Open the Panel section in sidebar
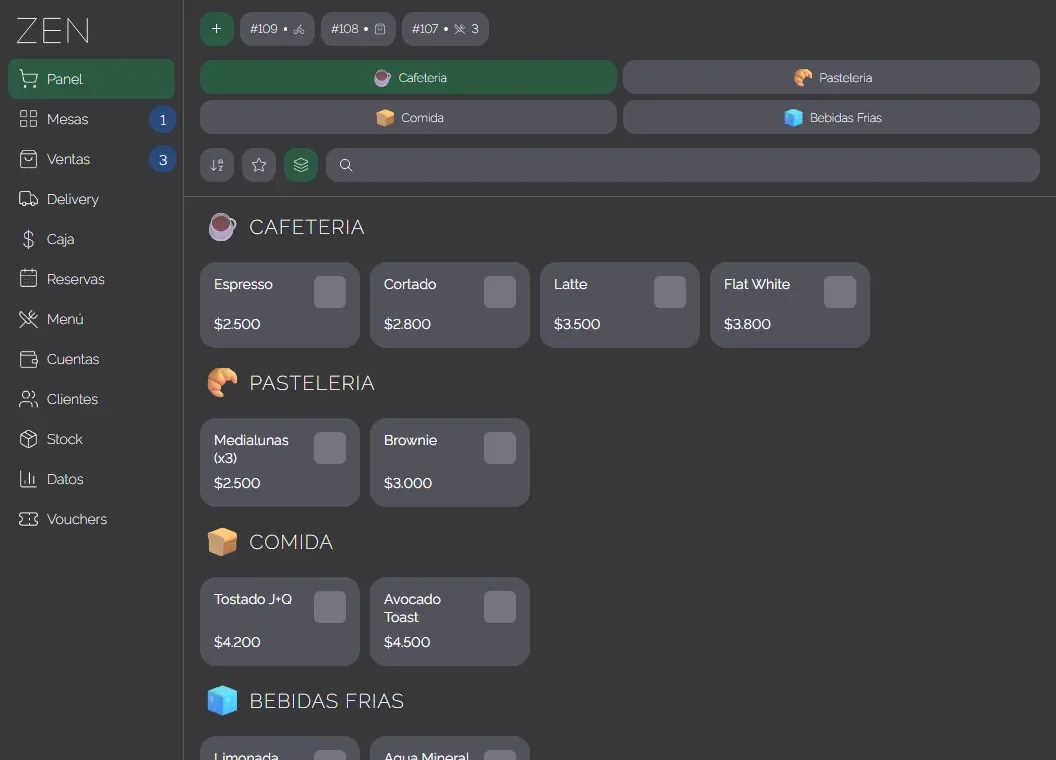This screenshot has height=760, width=1056. point(92,79)
